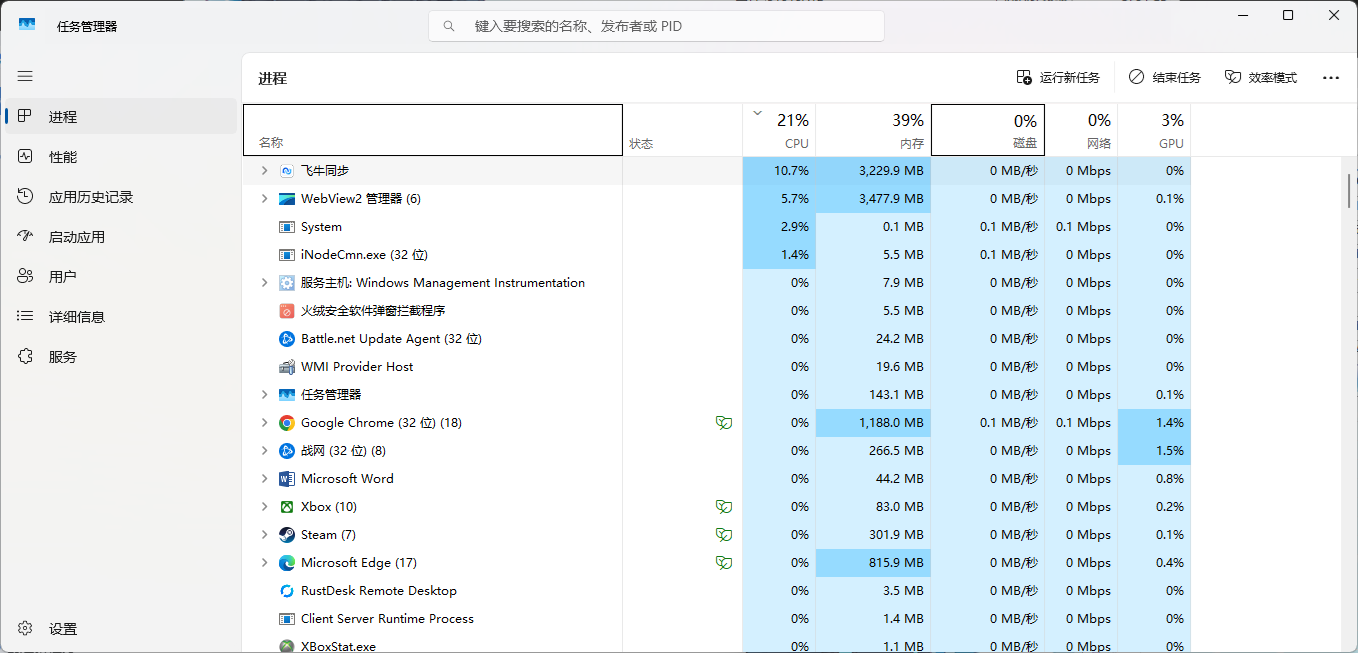This screenshot has width=1358, height=653.
Task: Expand the Google Chrome process tree
Action: click(x=264, y=423)
